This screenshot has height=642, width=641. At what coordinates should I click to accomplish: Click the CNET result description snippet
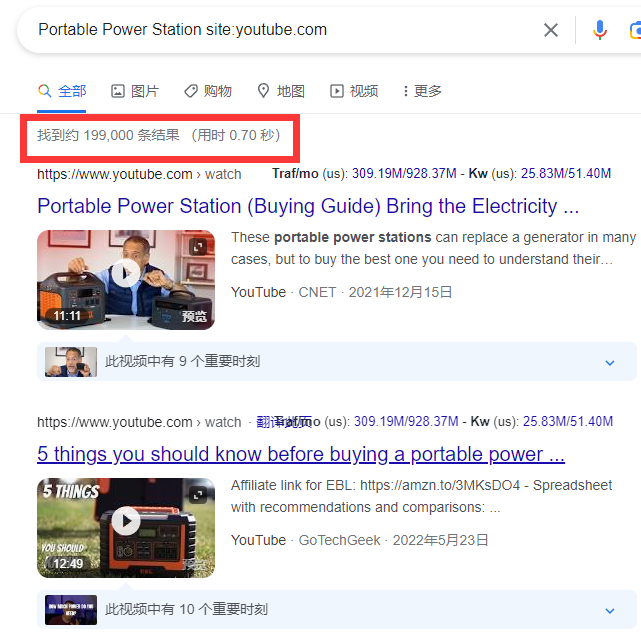pyautogui.click(x=433, y=248)
